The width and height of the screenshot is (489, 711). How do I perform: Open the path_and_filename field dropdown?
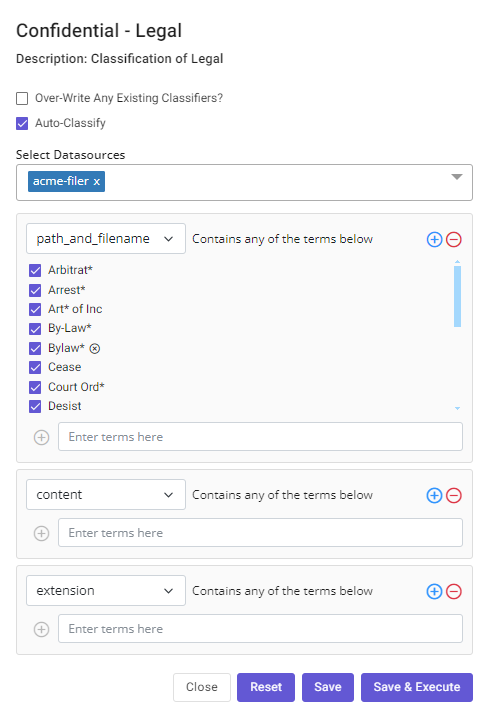click(x=106, y=239)
